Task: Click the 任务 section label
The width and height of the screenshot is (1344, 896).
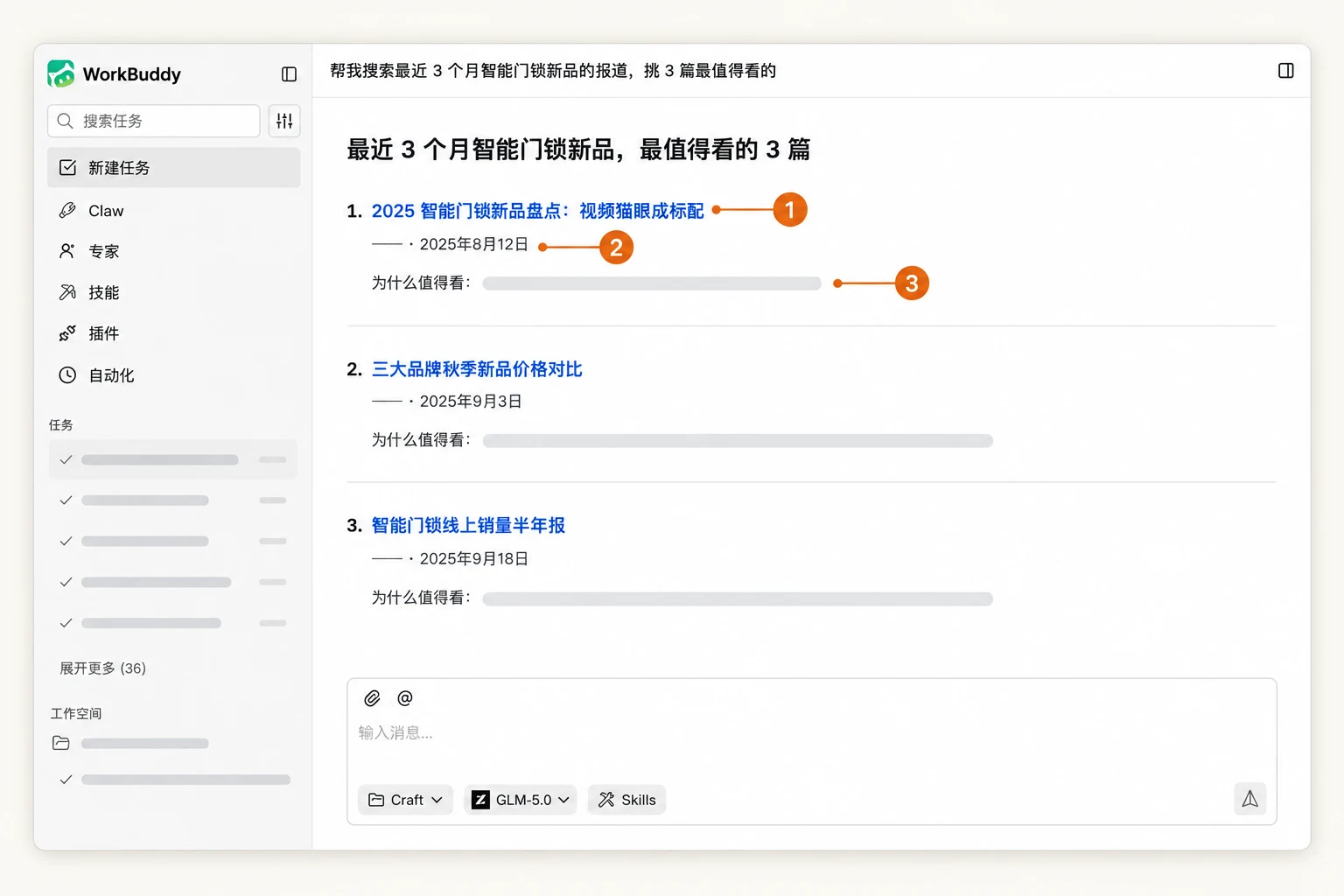Action: (x=61, y=425)
